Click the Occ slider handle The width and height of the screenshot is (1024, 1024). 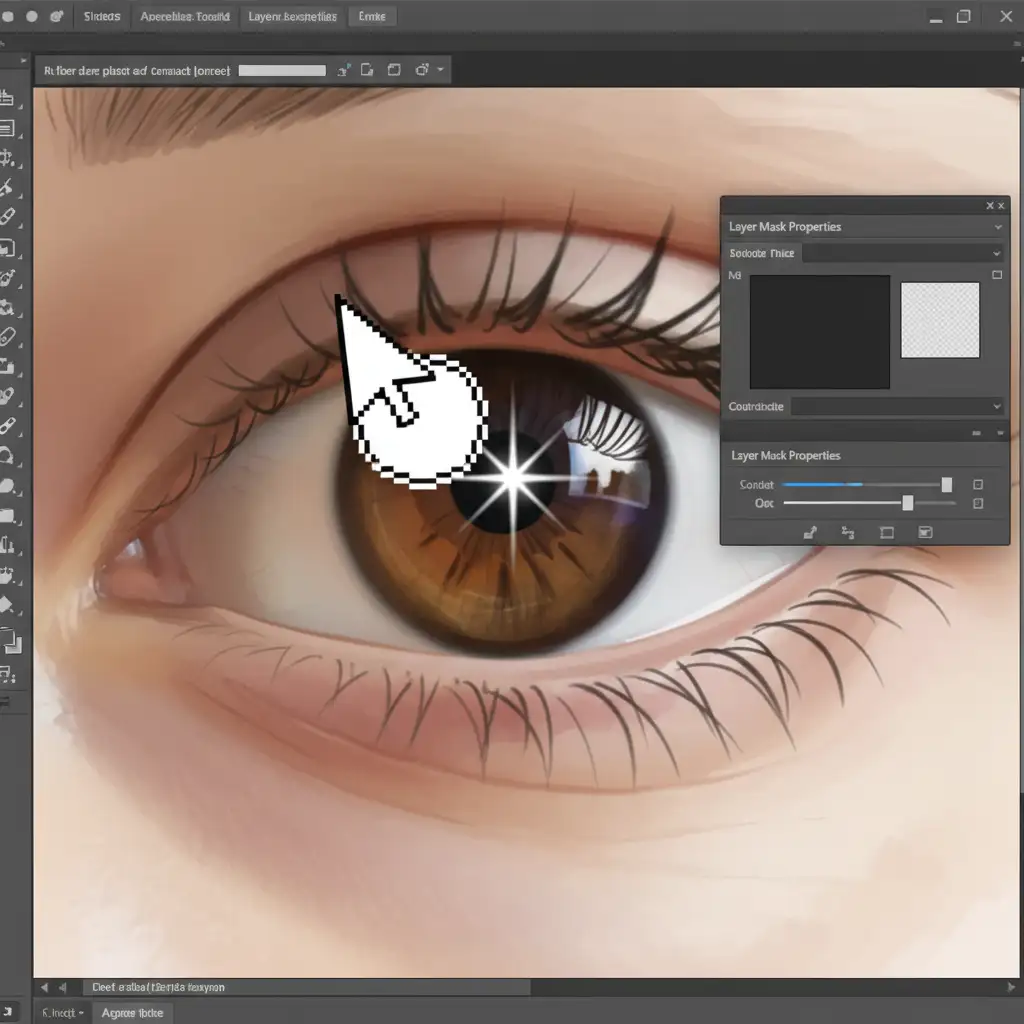click(907, 503)
